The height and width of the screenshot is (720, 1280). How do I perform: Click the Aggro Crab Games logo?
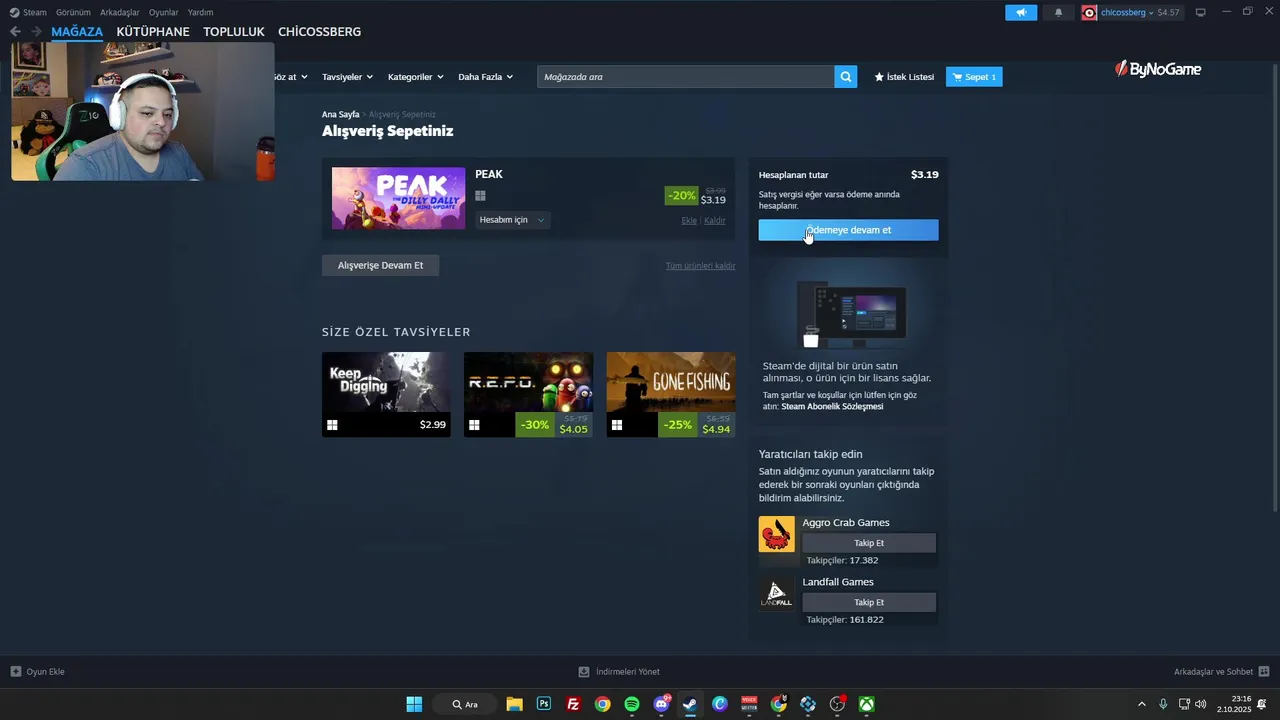(x=777, y=534)
